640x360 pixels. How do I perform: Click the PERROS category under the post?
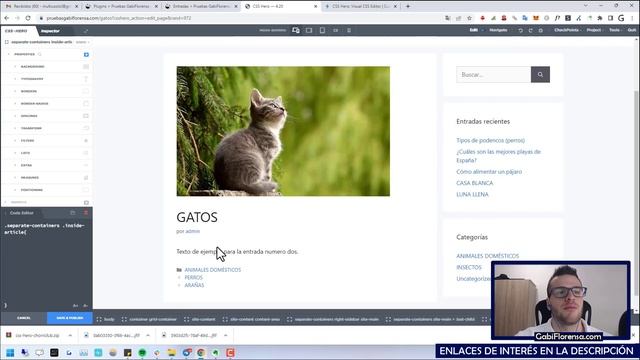coord(193,278)
